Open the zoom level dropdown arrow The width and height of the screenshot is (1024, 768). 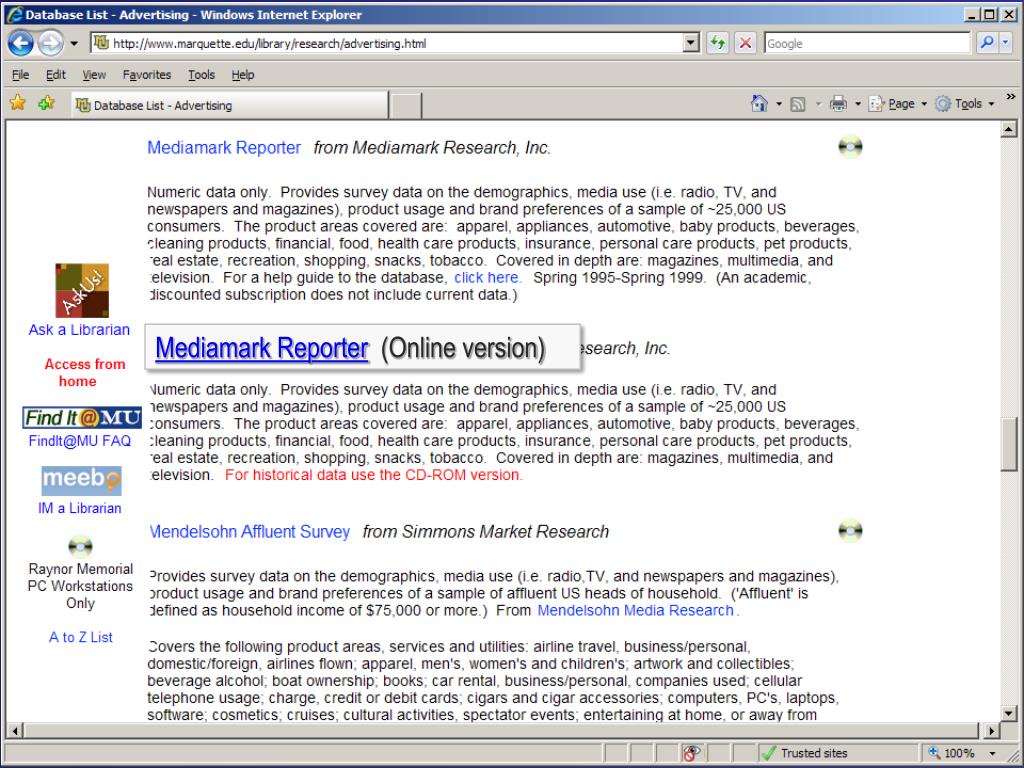[993, 753]
